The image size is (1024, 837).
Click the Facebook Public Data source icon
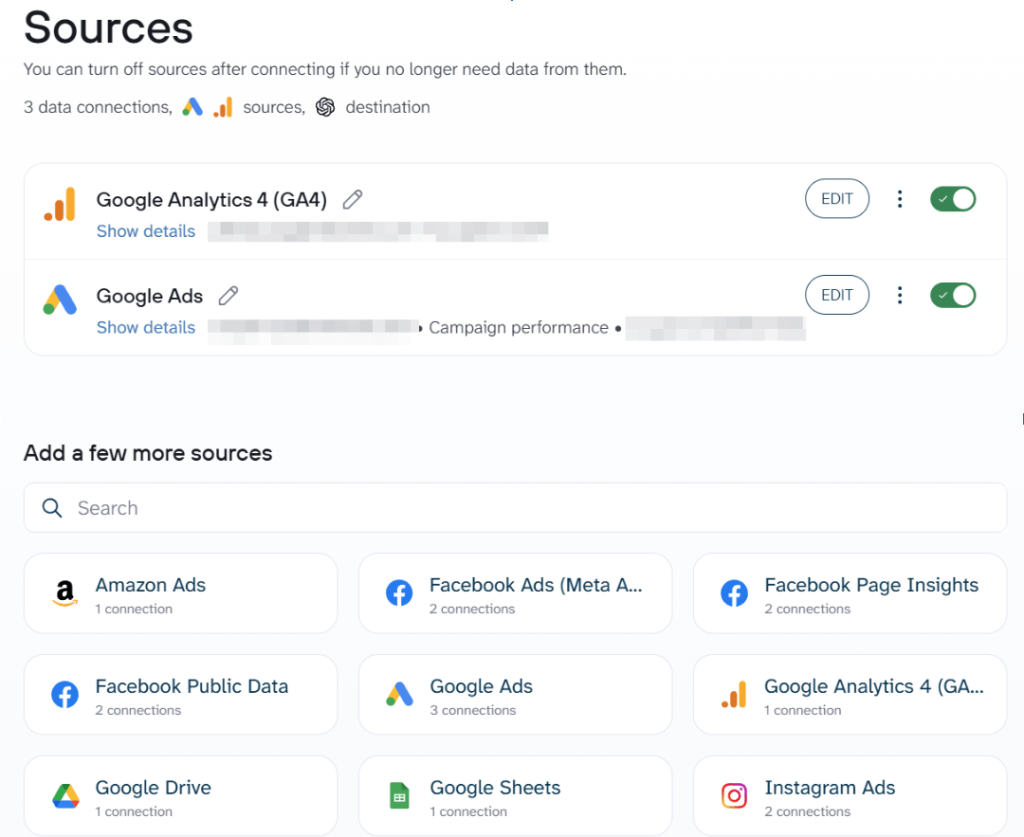[x=65, y=694]
